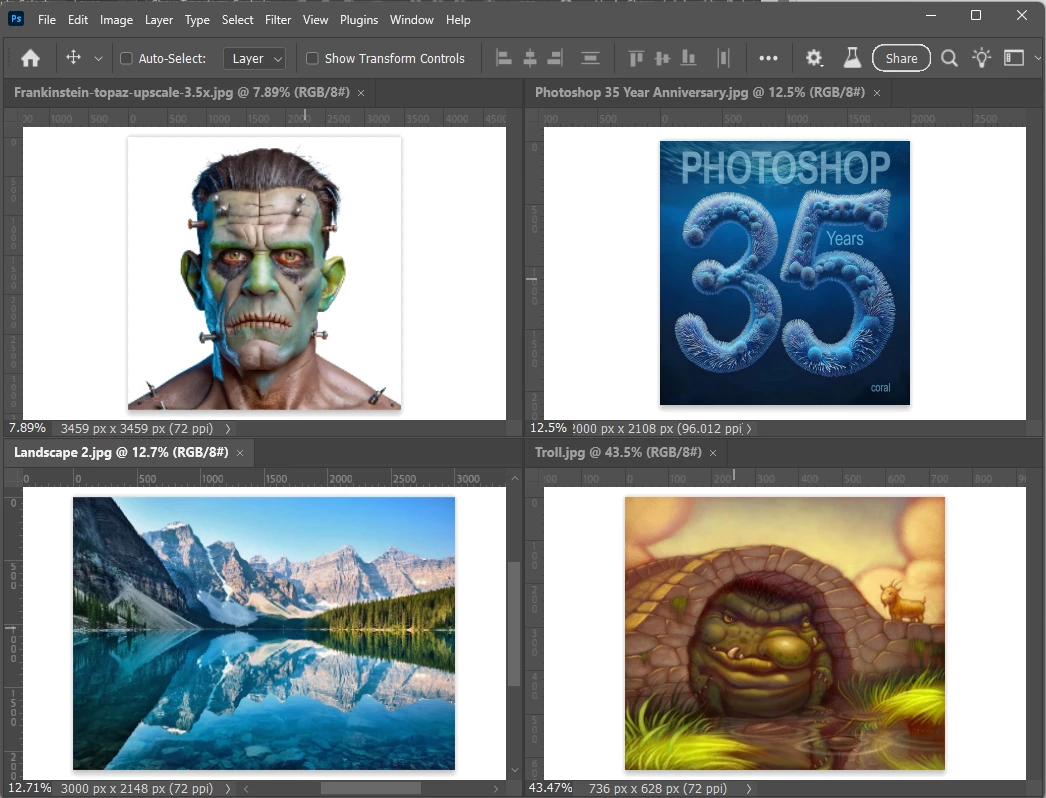
Task: Open the Move tool preset picker arrow
Action: click(x=98, y=59)
